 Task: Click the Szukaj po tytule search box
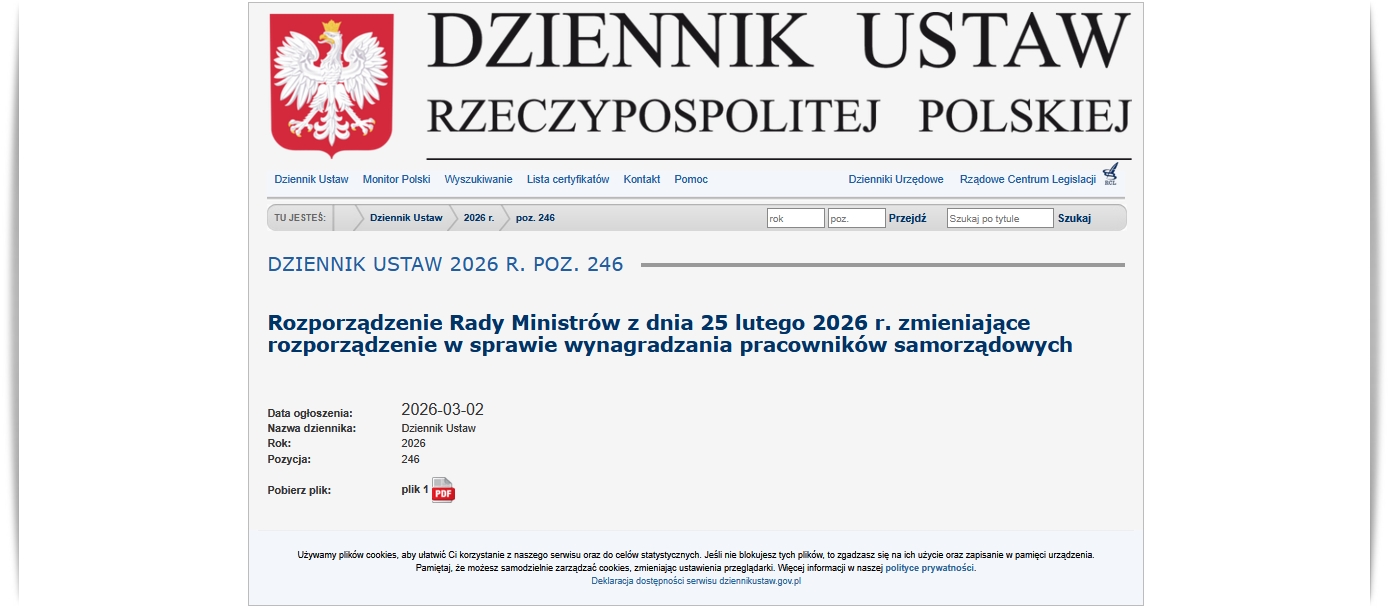pyautogui.click(x=999, y=218)
